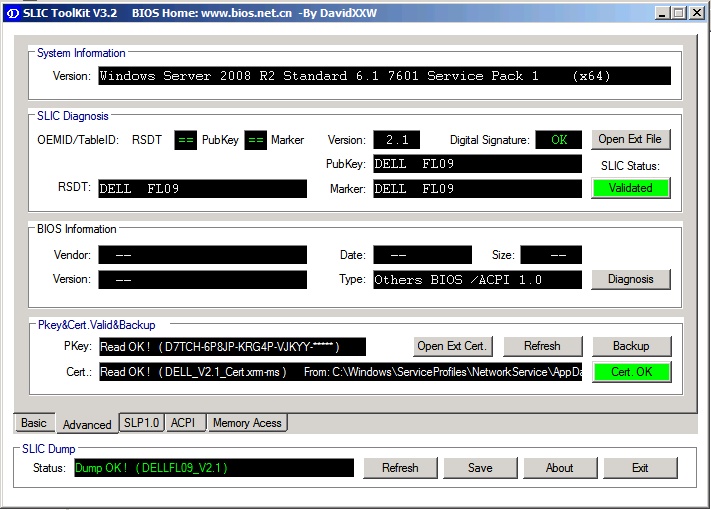
Task: Click the == indicator between PubKey and Marker
Action: pos(256,140)
